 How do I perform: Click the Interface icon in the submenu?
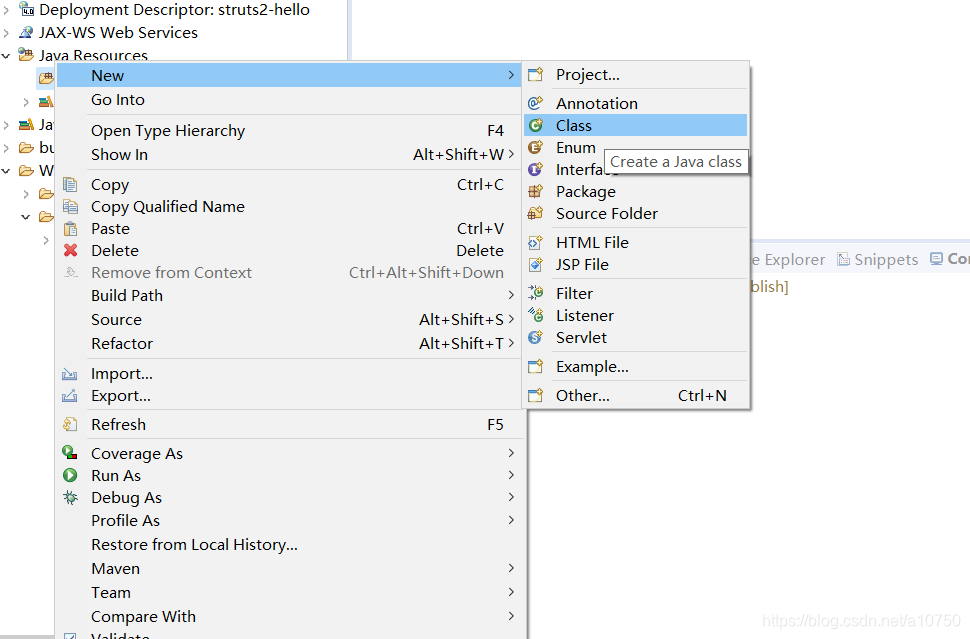click(x=535, y=169)
